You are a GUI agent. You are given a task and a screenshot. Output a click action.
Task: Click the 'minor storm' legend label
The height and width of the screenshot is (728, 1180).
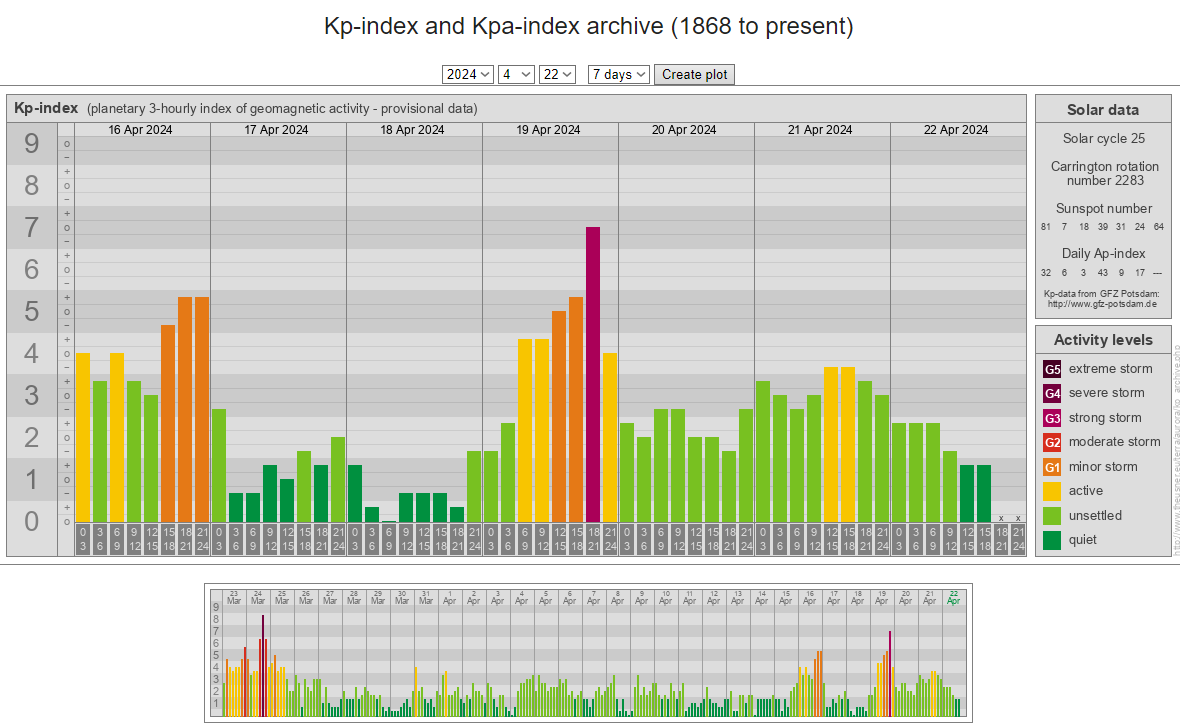tap(1103, 467)
